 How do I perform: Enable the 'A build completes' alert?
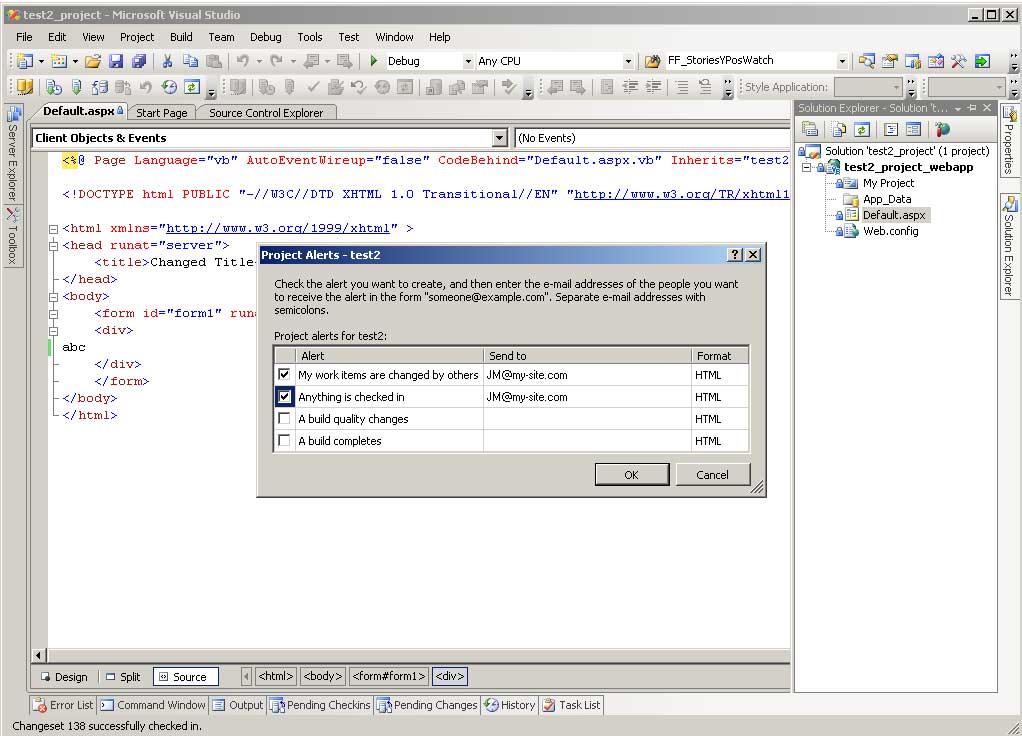click(284, 440)
